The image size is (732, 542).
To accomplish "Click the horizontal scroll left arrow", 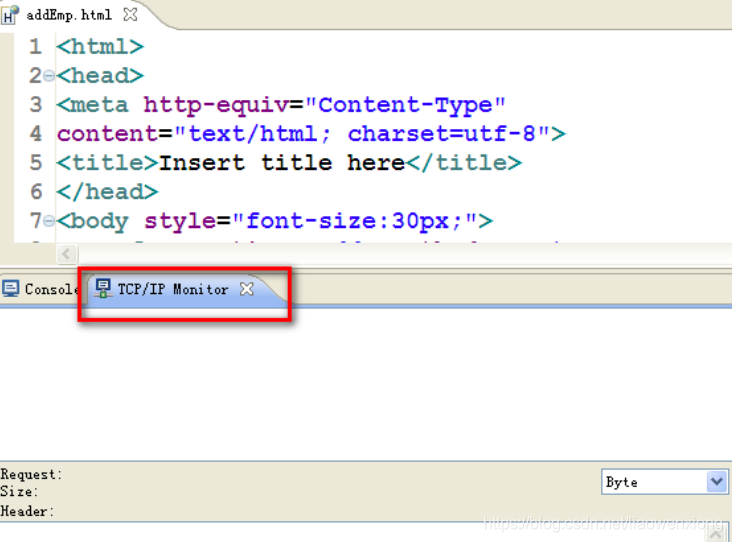I will click(x=67, y=254).
